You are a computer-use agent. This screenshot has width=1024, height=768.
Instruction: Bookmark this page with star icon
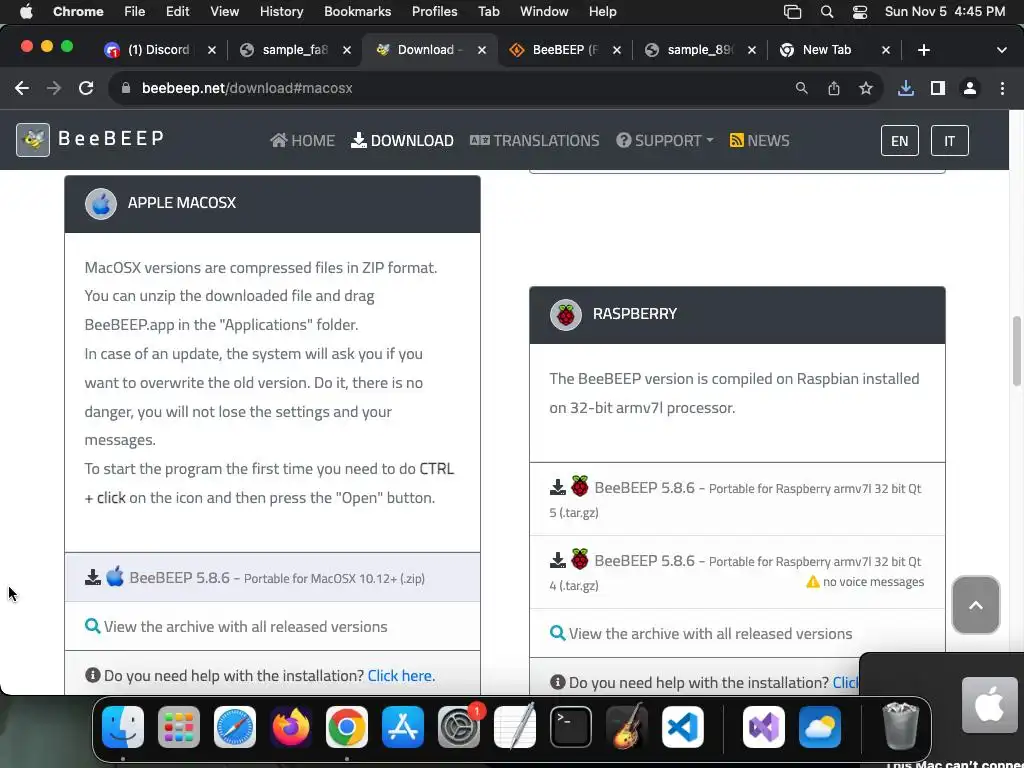tap(866, 88)
